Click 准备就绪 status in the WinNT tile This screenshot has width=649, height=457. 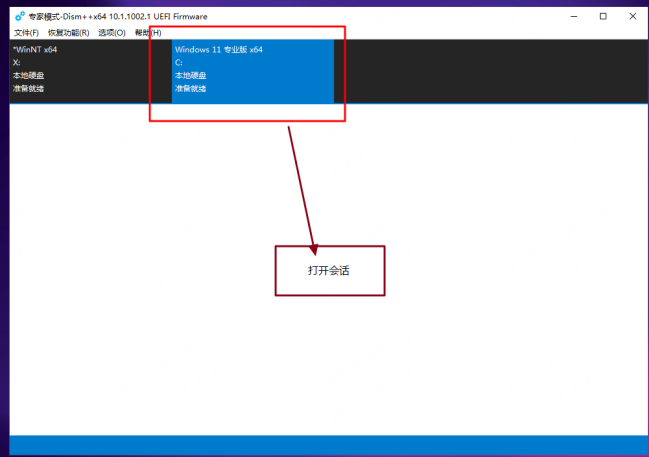28,89
